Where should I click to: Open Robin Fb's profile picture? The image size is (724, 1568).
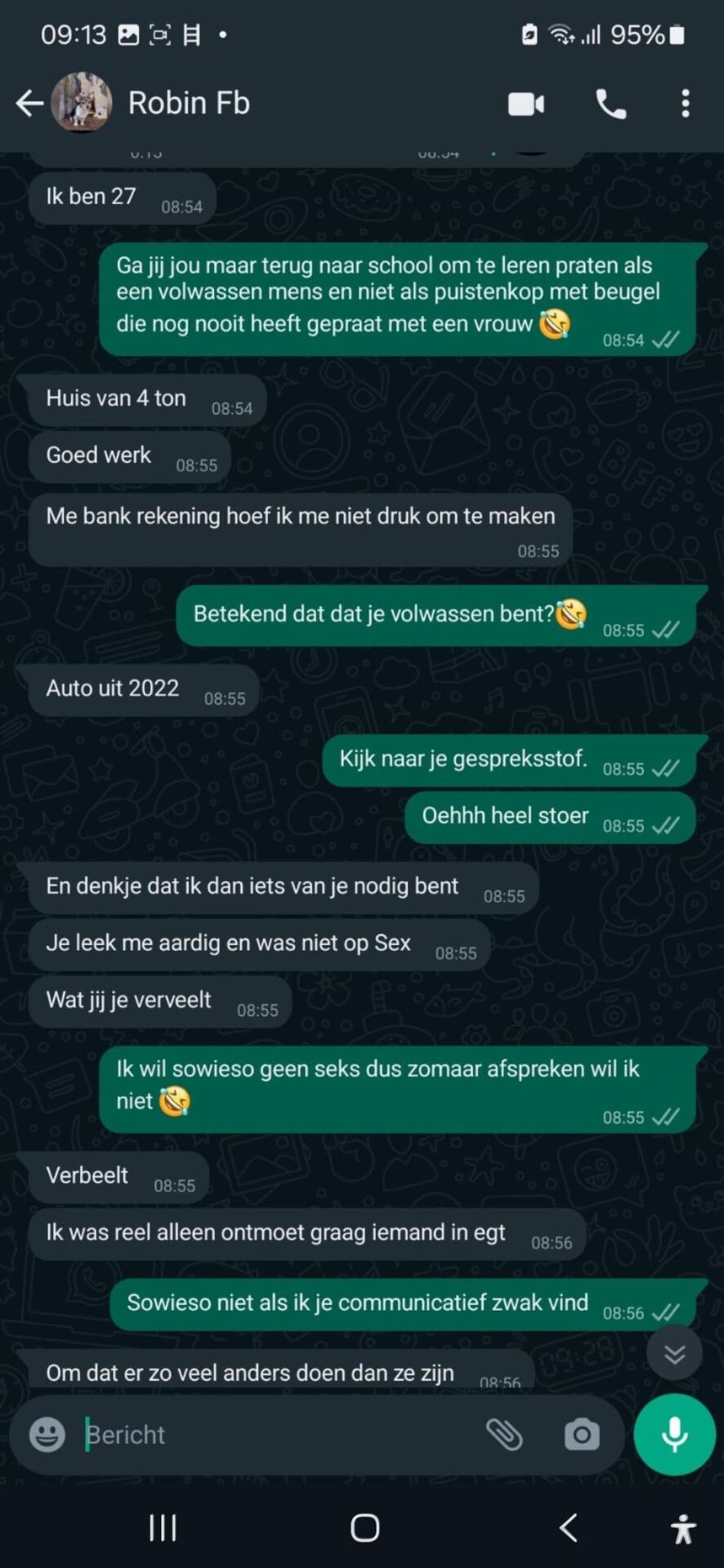point(82,102)
